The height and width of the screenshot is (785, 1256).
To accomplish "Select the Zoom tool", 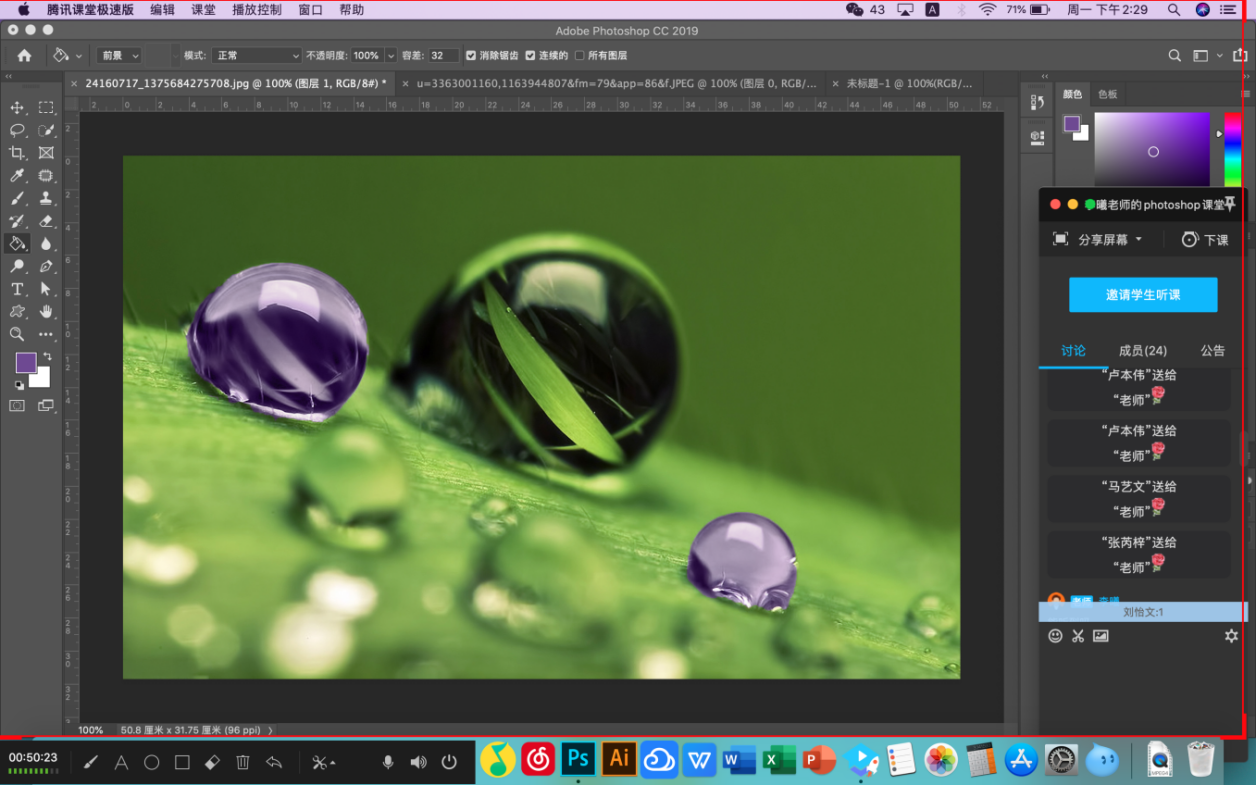I will point(17,334).
